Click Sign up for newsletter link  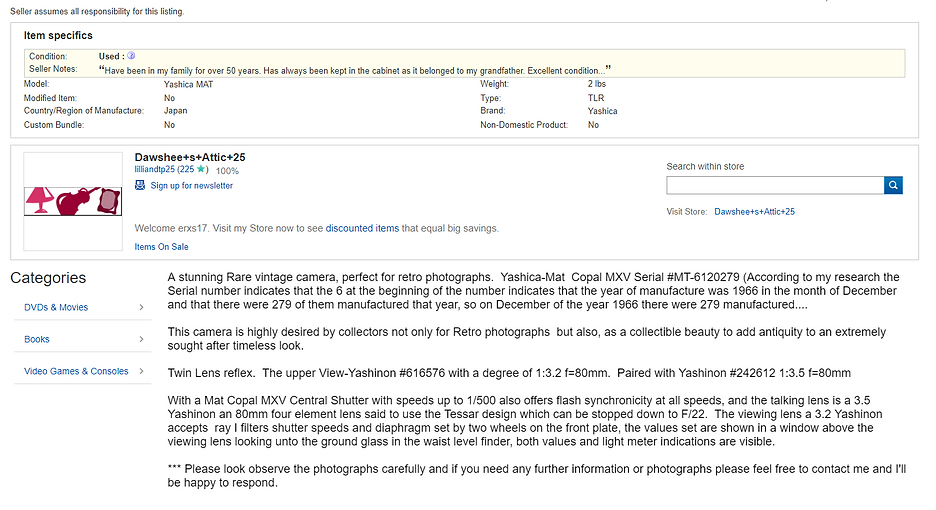tap(192, 186)
